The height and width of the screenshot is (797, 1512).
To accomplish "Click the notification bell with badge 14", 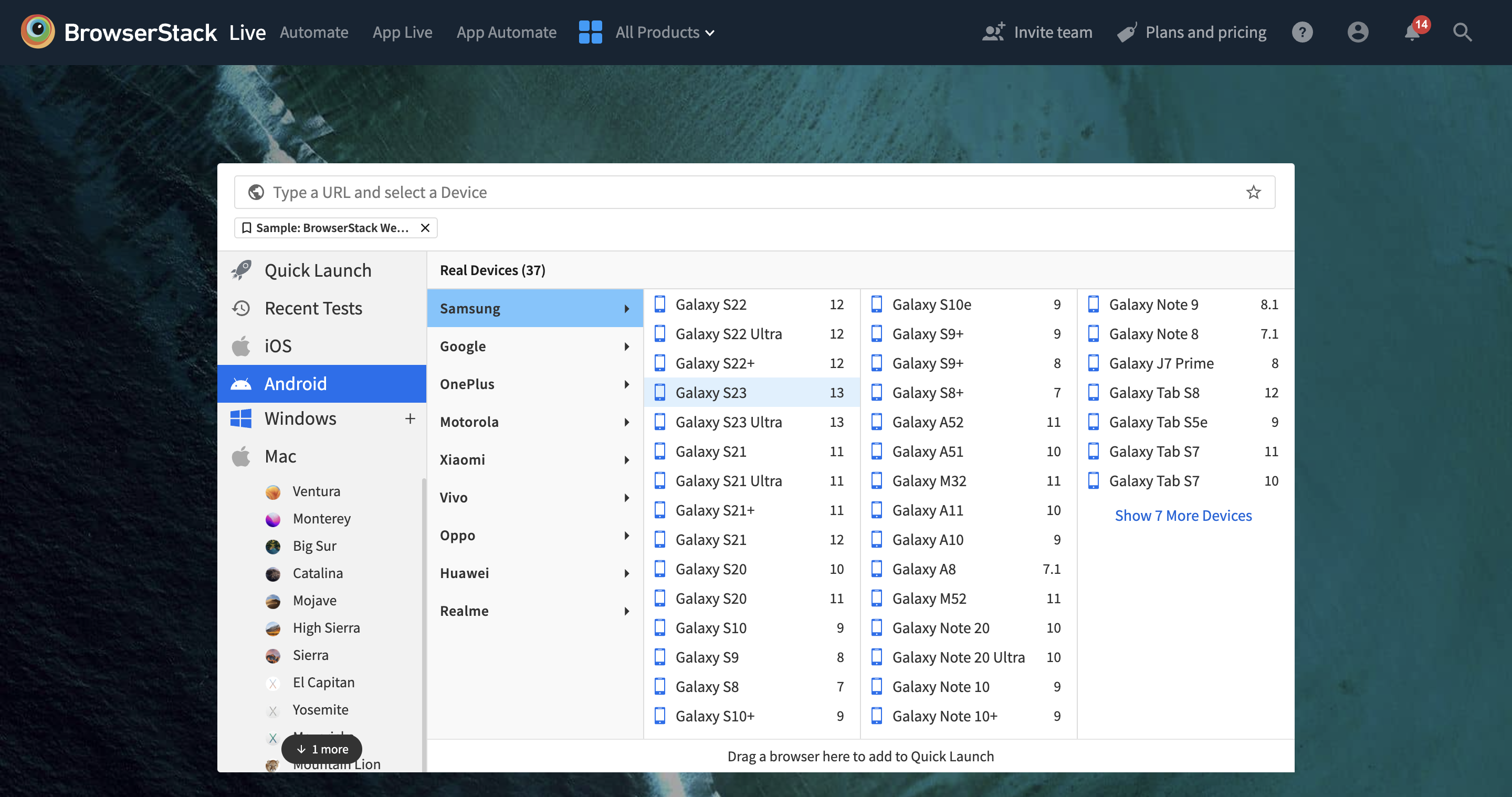I will pyautogui.click(x=1411, y=32).
